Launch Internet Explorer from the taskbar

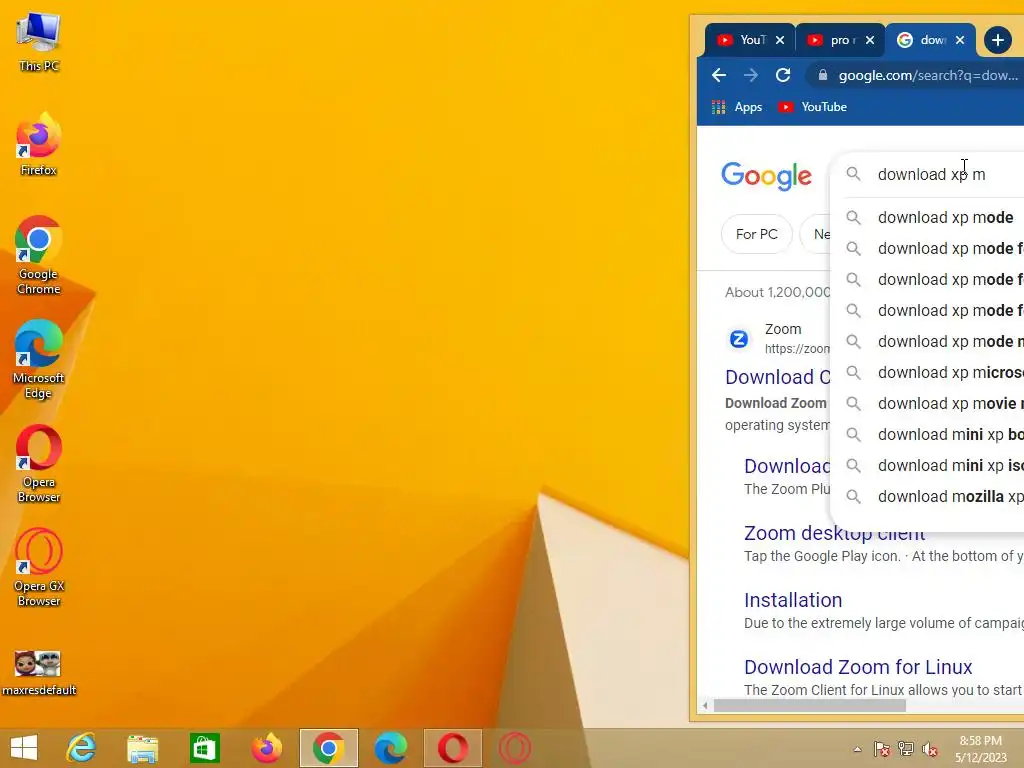[81, 748]
